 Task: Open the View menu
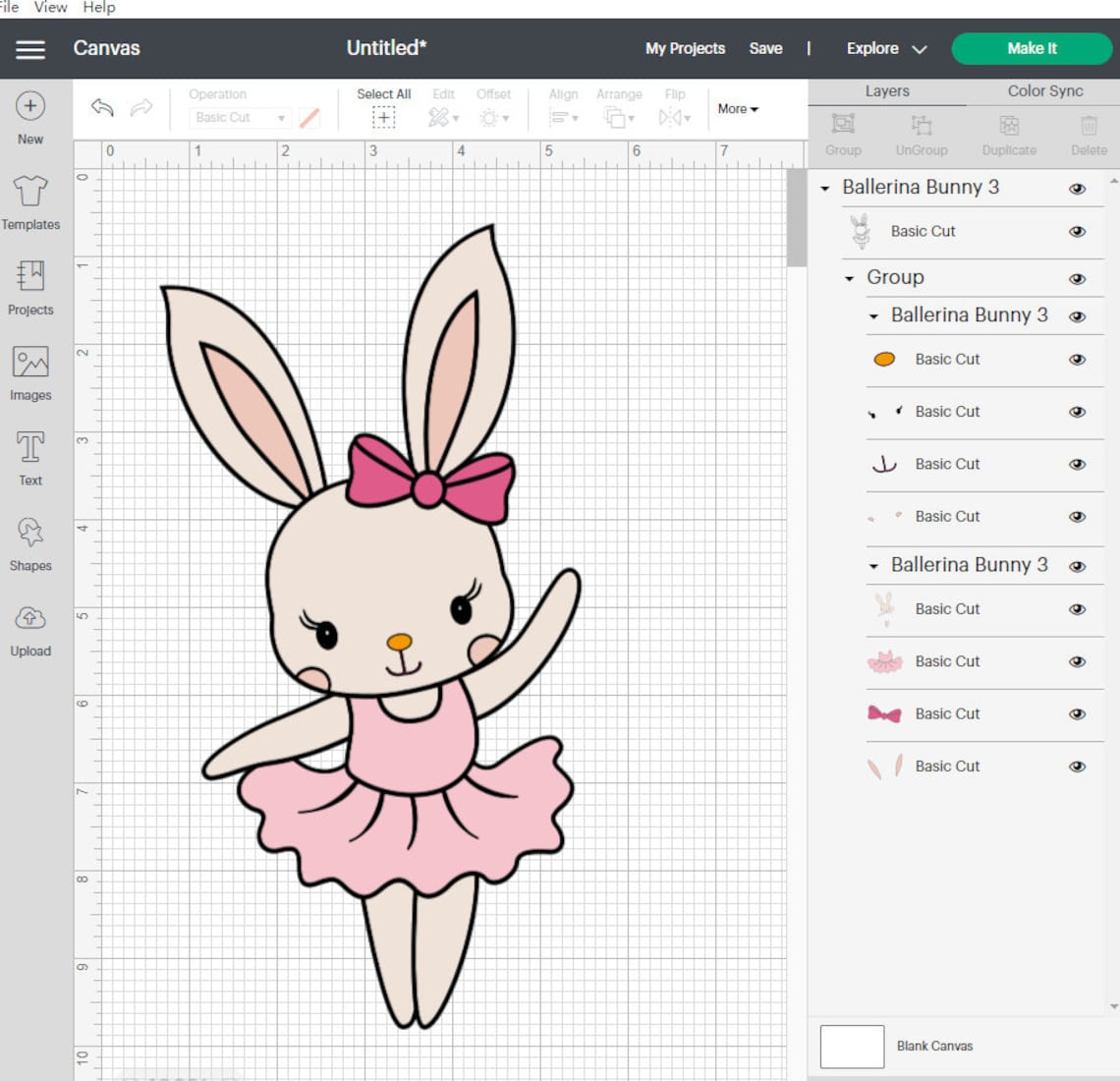[50, 7]
